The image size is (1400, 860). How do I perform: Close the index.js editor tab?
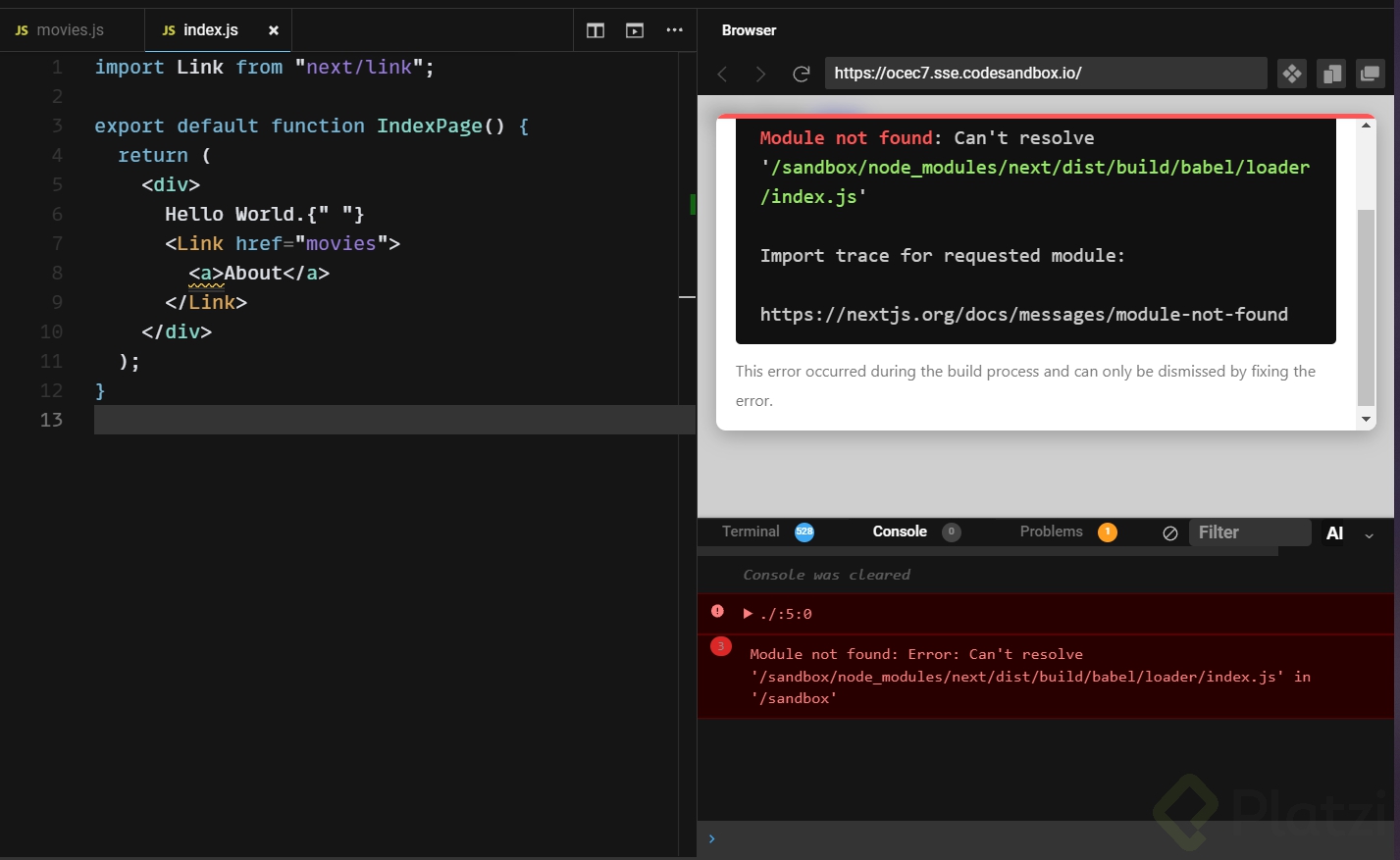tap(274, 30)
